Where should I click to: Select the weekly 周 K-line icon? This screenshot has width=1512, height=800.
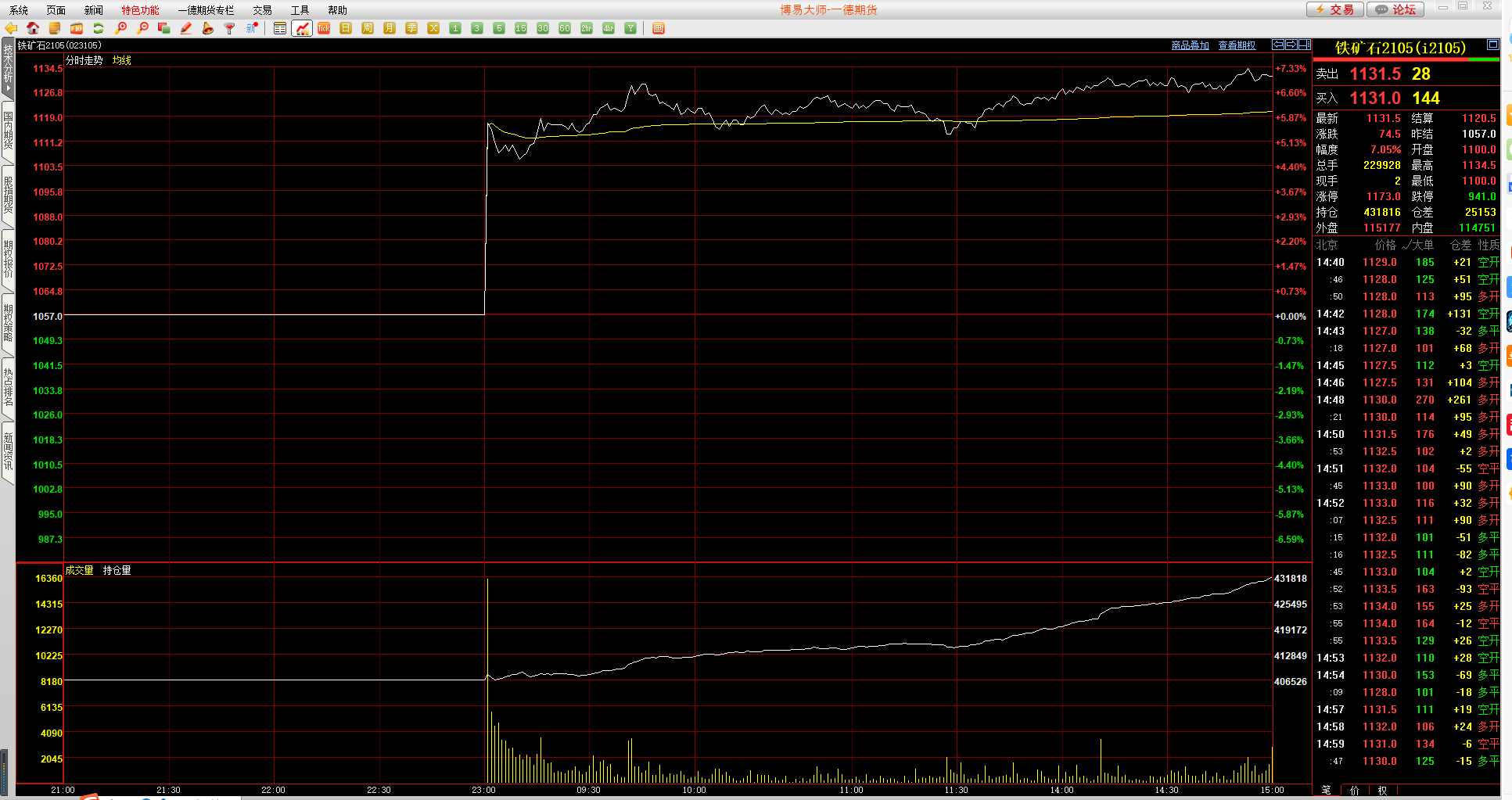point(368,28)
